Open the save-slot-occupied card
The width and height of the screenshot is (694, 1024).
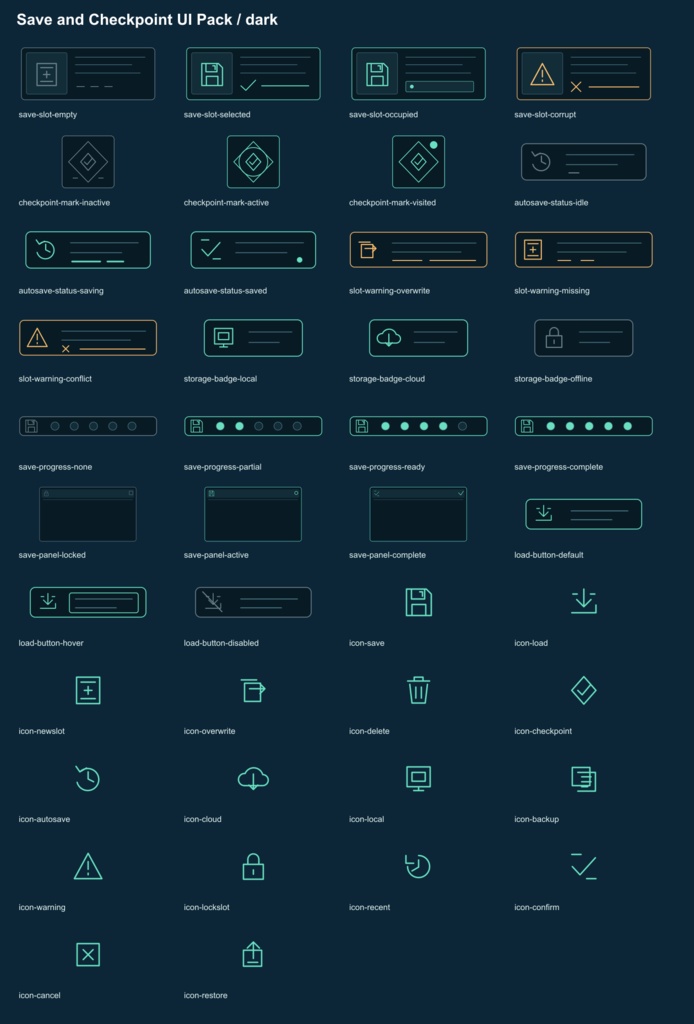click(x=418, y=73)
